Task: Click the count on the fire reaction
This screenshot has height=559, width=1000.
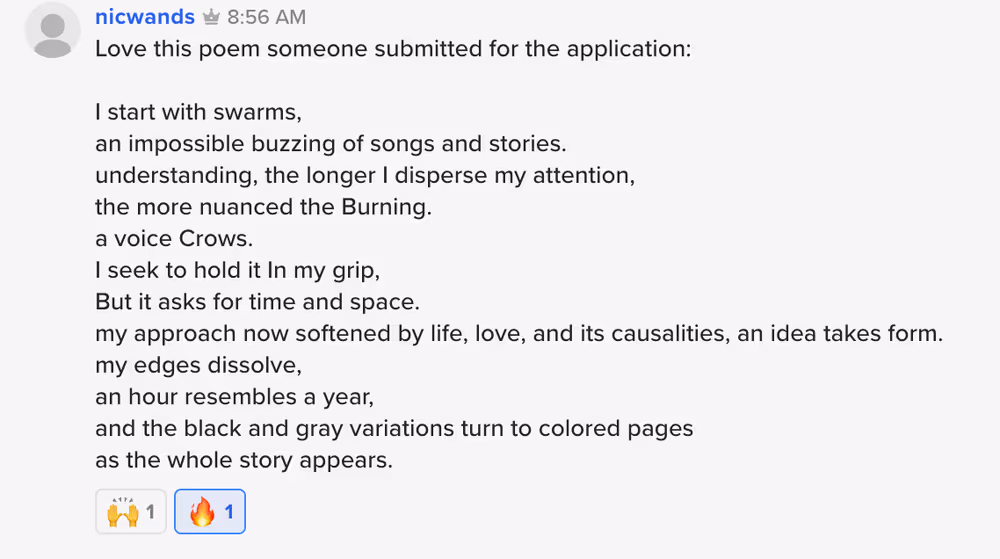Action: click(229, 513)
